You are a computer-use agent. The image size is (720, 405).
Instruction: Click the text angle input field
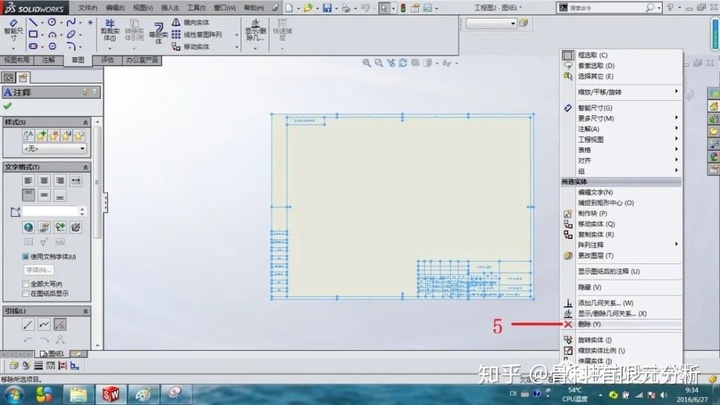[x=51, y=211]
